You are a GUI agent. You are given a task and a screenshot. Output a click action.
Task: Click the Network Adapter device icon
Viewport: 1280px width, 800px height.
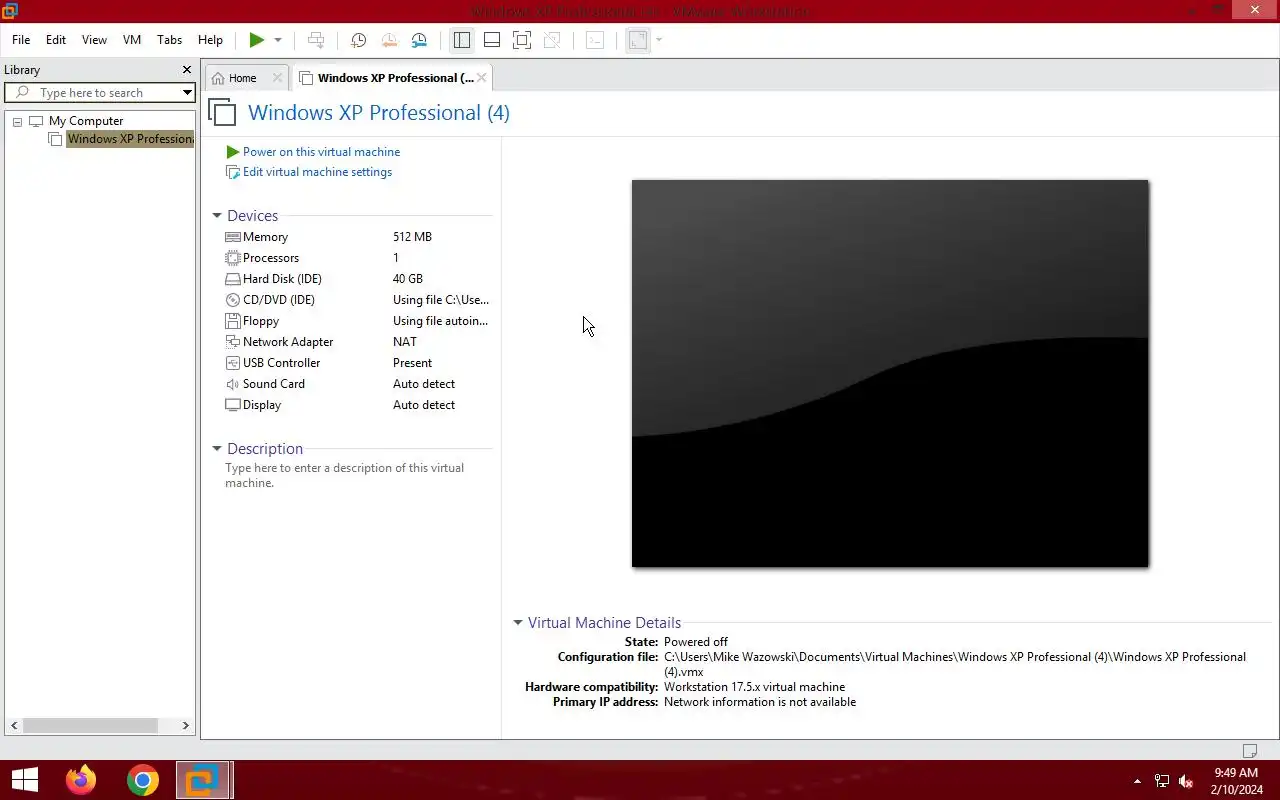click(233, 342)
